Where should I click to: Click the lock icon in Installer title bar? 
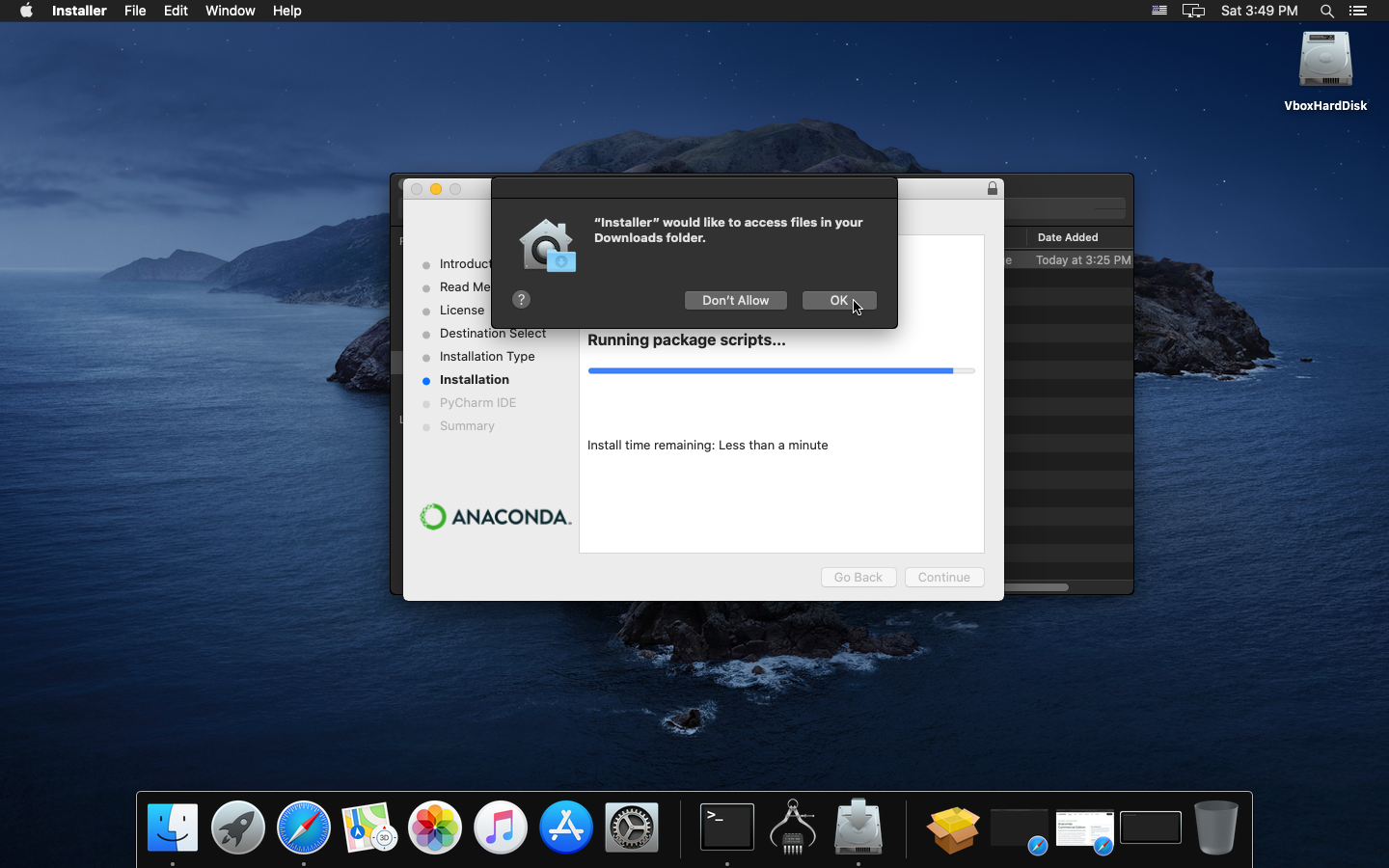(x=993, y=188)
